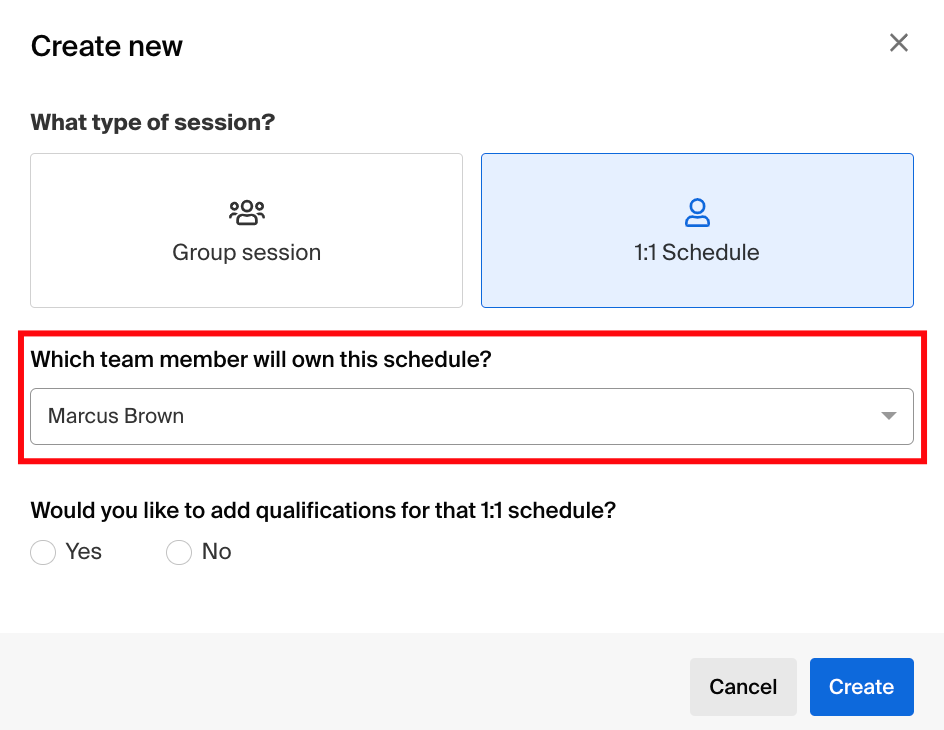
Task: Click the dropdown arrow beside Marcus Brown
Action: pos(888,416)
